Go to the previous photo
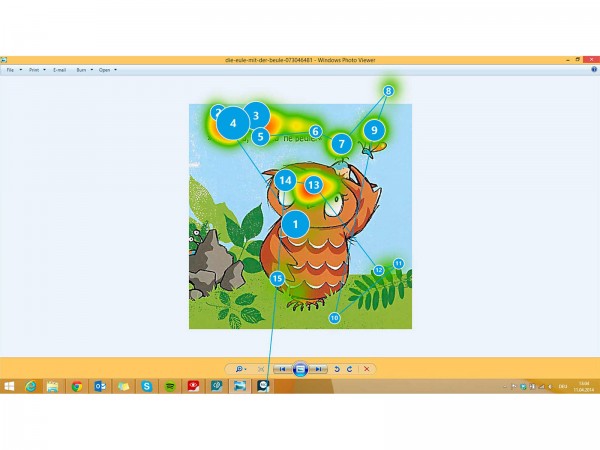The image size is (600, 450). point(282,369)
